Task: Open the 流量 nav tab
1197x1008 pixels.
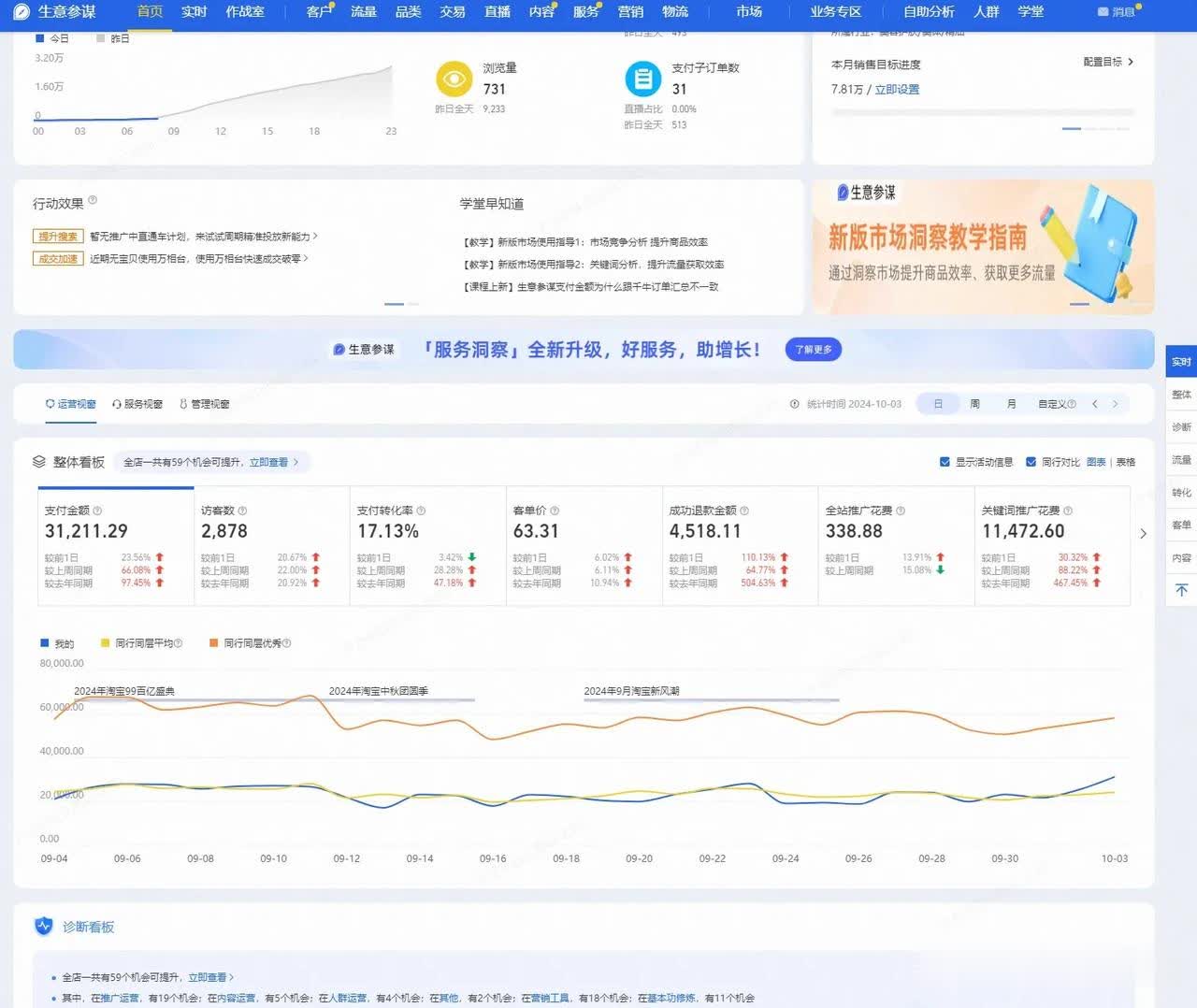Action: click(x=363, y=11)
